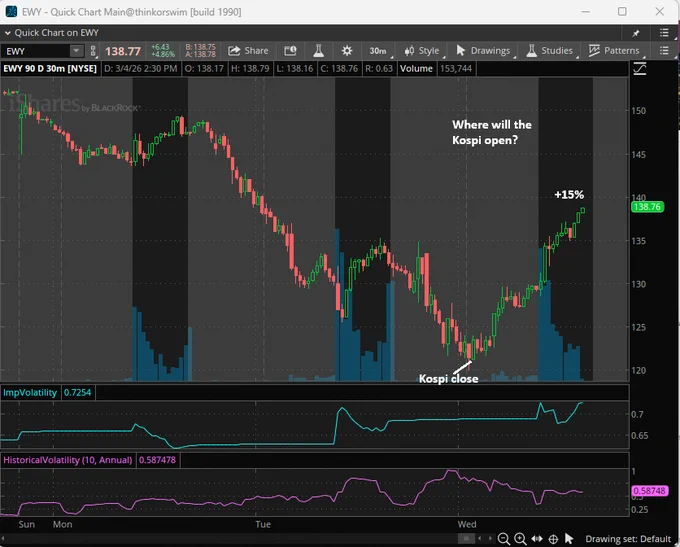Screen dimensions: 680x547
Task: Click the scroll right arrow near scrollbar
Action: 490,538
